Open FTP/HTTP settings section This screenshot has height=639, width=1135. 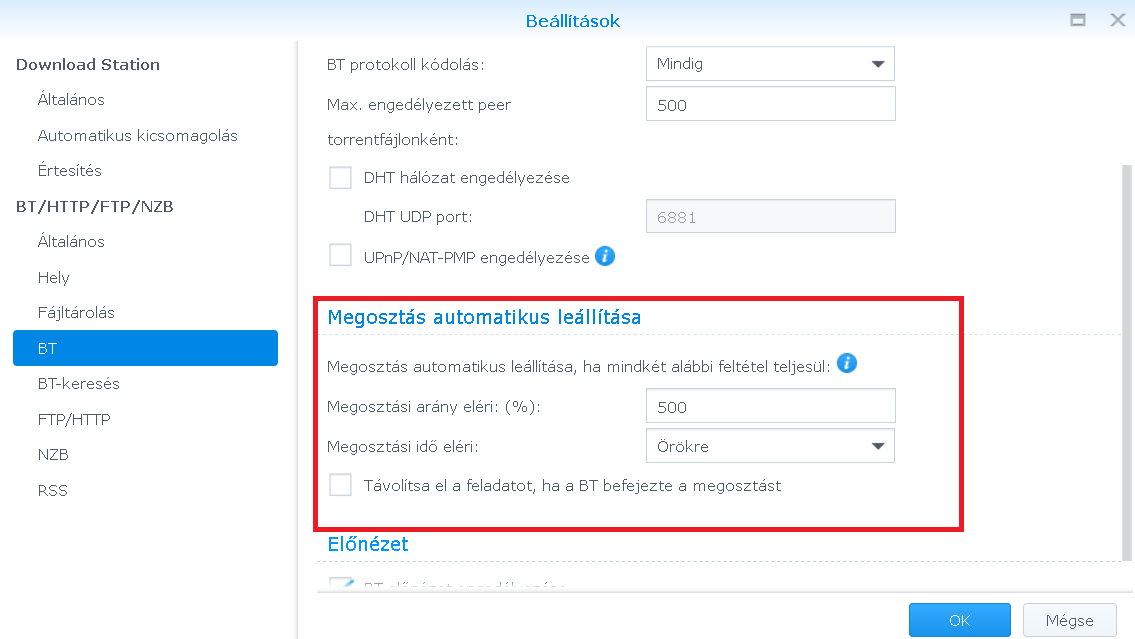tap(74, 419)
